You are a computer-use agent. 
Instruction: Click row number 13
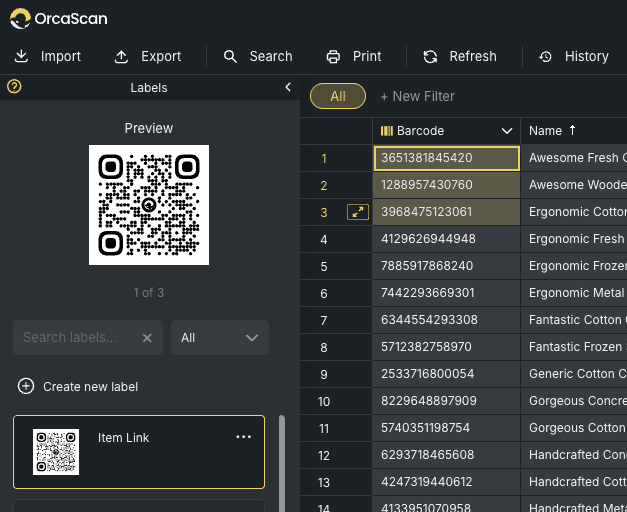[x=324, y=483]
